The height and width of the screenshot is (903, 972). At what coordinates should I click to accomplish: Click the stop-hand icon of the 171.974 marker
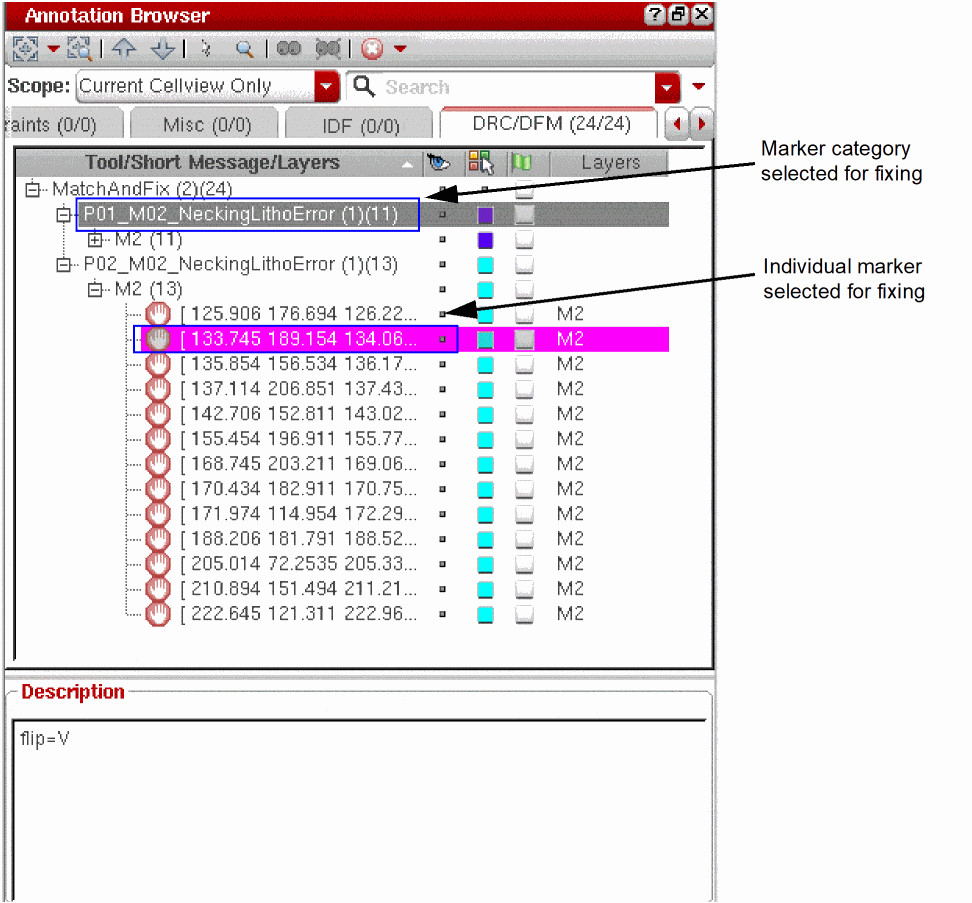[158, 514]
